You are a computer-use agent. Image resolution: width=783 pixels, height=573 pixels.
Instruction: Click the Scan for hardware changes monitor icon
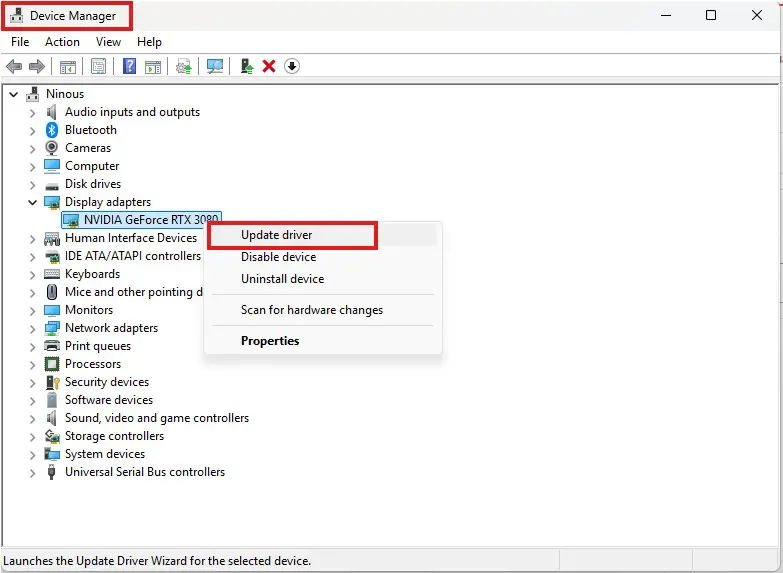pos(215,66)
